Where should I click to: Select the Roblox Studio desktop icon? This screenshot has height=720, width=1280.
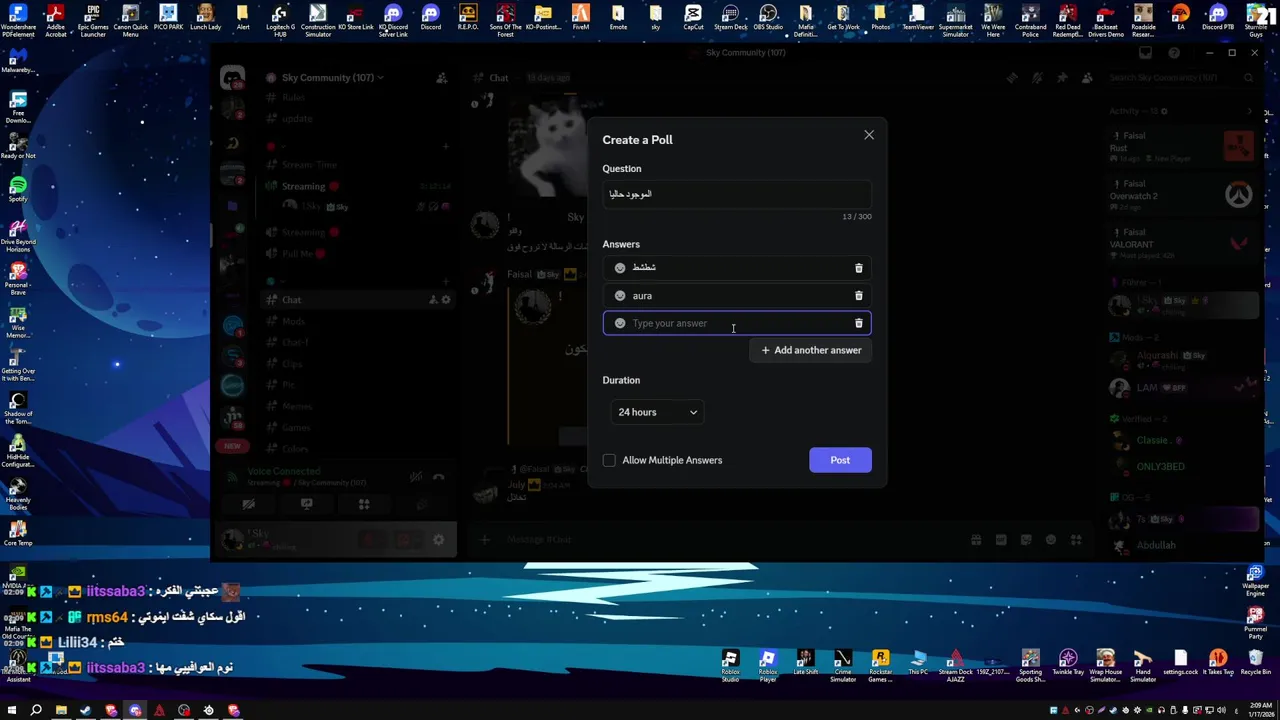pos(730,665)
